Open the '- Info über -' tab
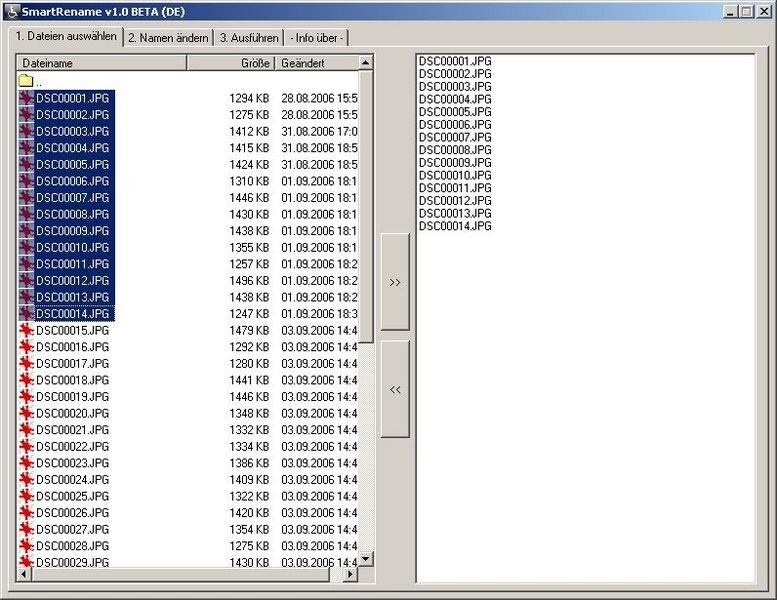777x600 pixels. point(317,38)
